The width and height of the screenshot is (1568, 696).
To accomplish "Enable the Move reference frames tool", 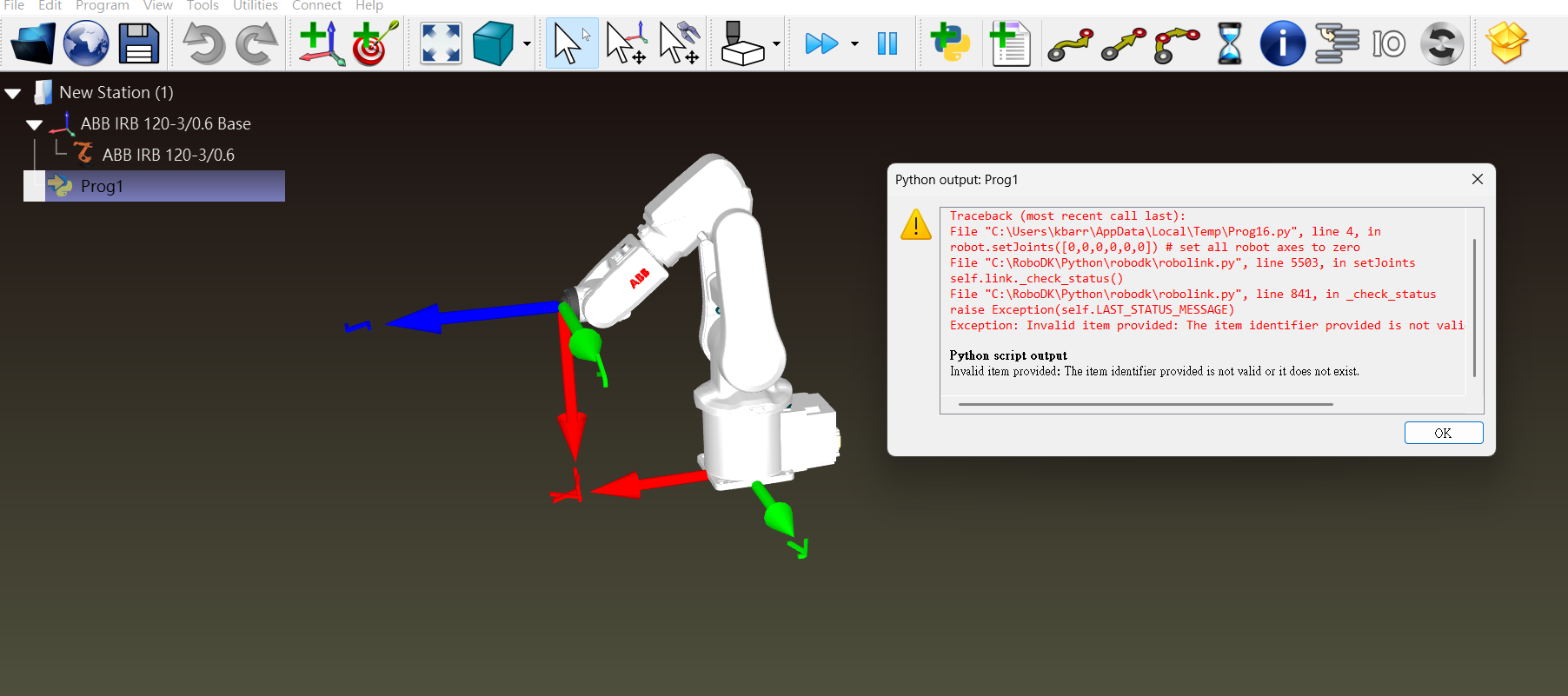I will 626,43.
